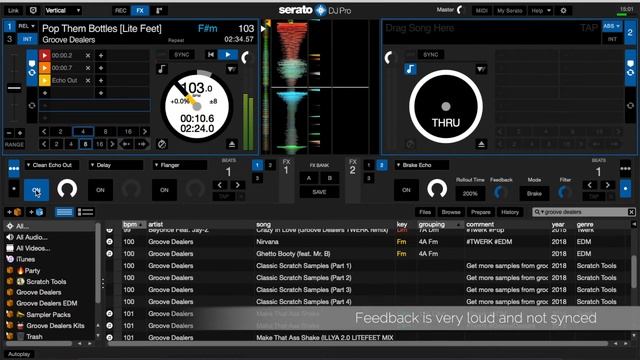
Task: Trigger the orange 00:00.7 cue point
Action: [44, 68]
